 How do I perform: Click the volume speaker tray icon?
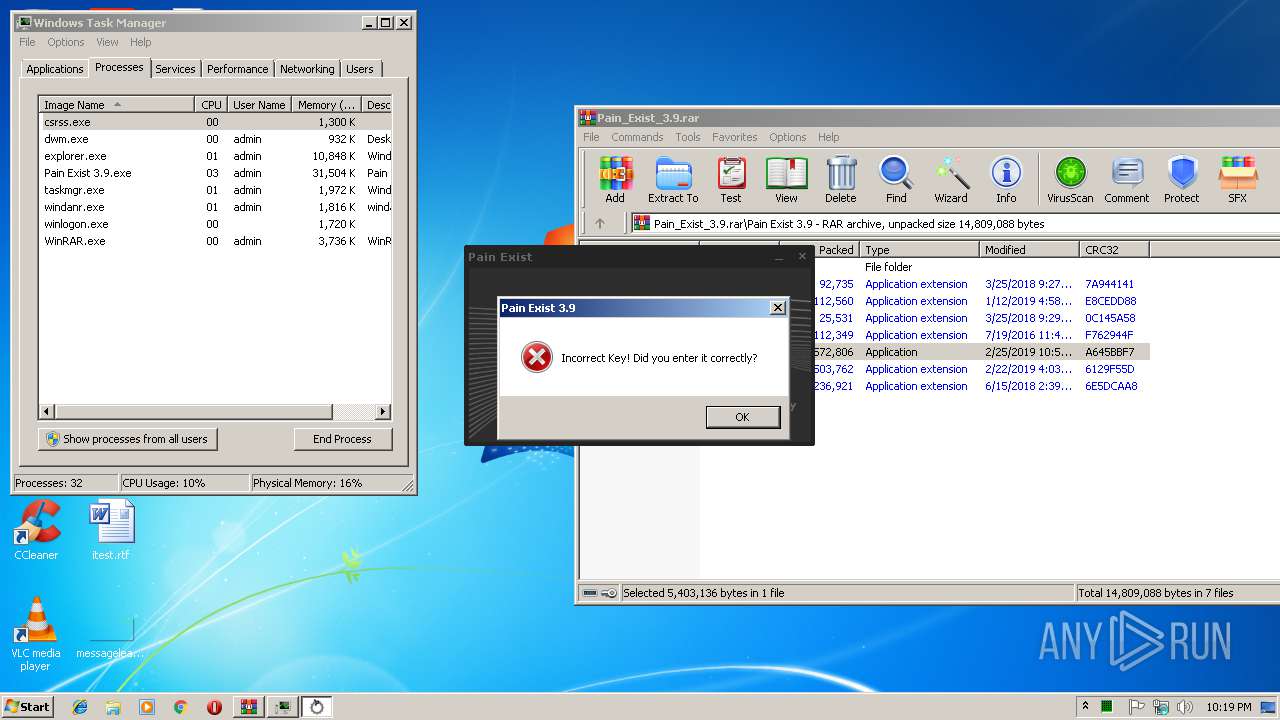1184,707
